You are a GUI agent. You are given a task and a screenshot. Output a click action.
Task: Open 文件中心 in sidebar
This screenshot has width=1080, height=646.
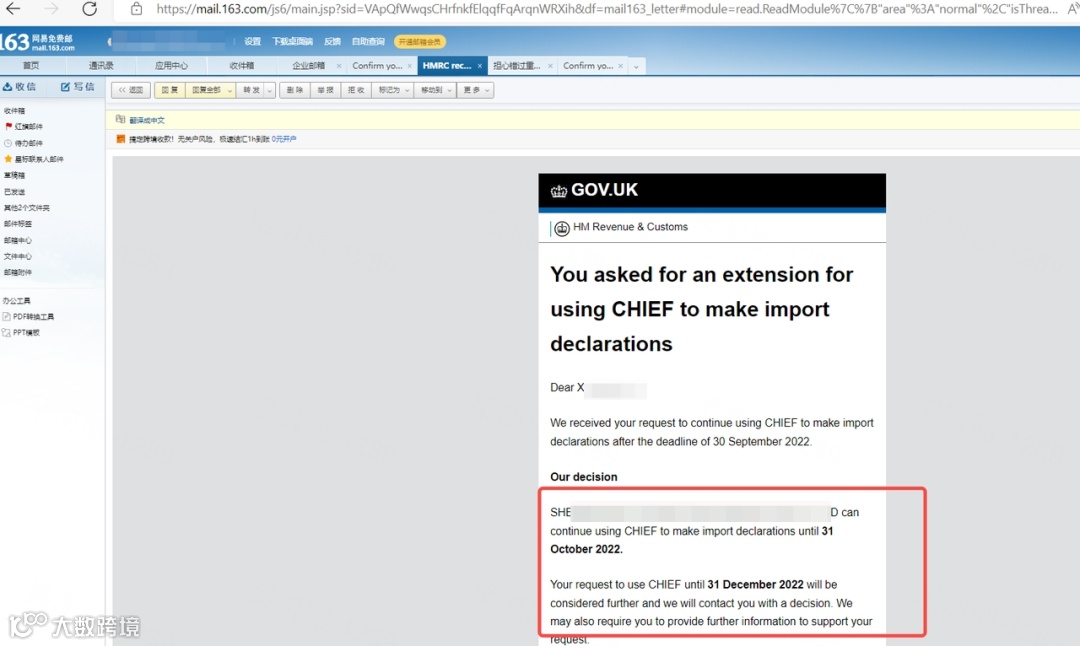(x=17, y=256)
